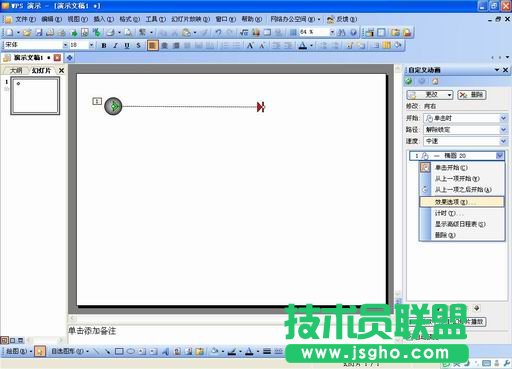This screenshot has height=369, width=512.
Task: Toggle left text alignment
Action: coord(152,45)
